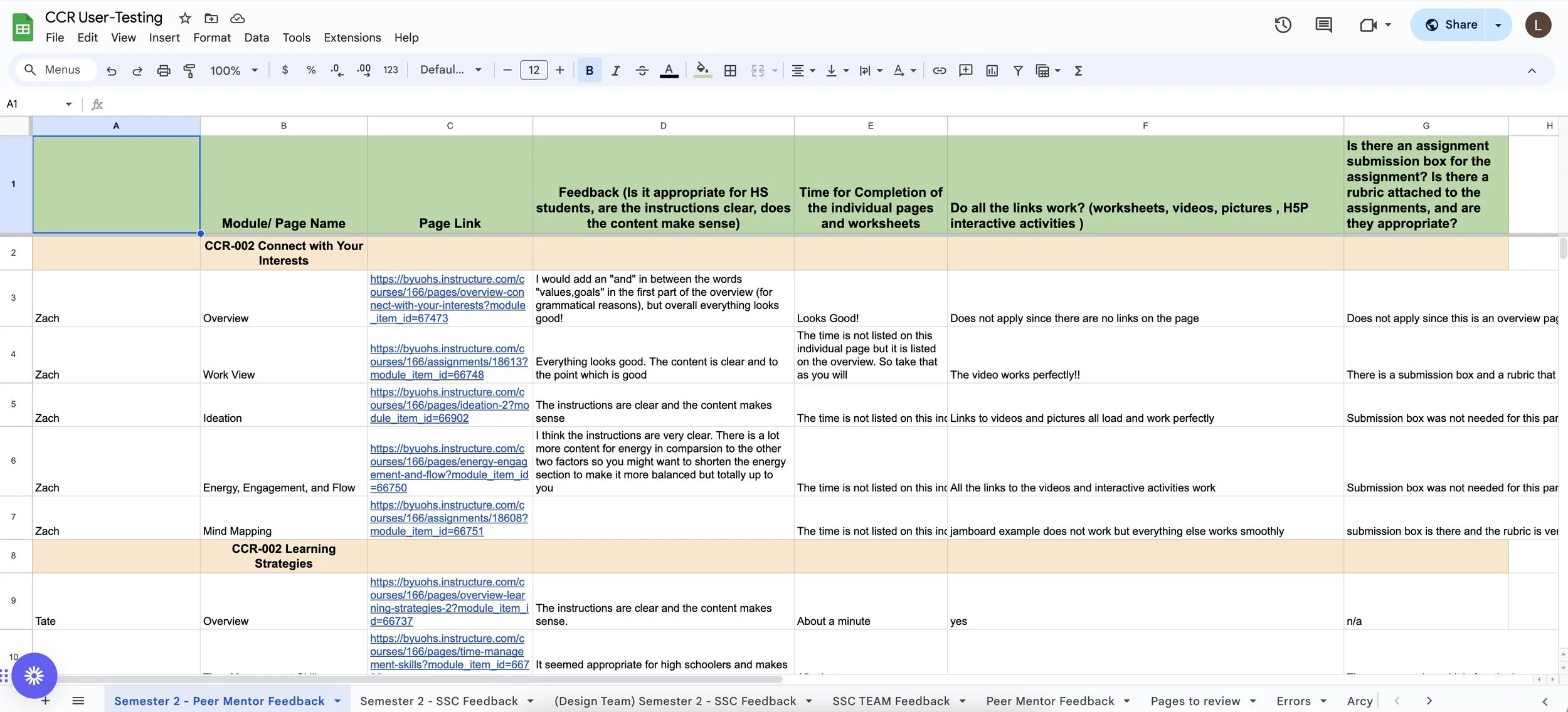Decrease font size with minus button

tap(507, 70)
